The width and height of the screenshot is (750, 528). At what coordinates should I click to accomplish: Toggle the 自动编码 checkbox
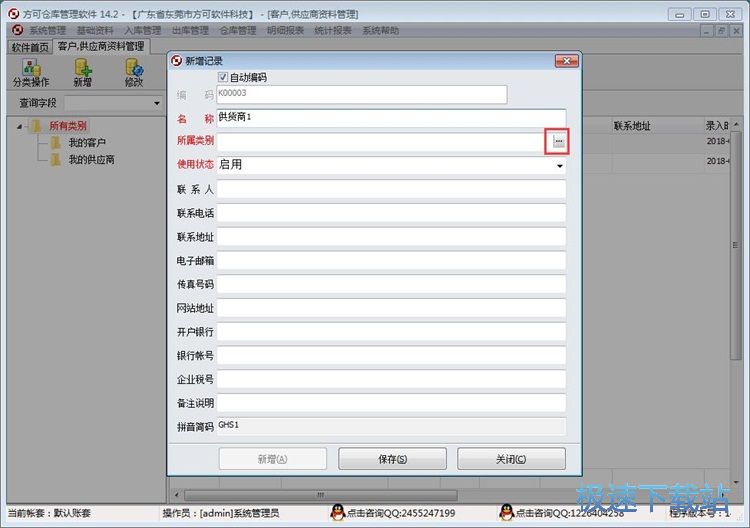pyautogui.click(x=222, y=77)
